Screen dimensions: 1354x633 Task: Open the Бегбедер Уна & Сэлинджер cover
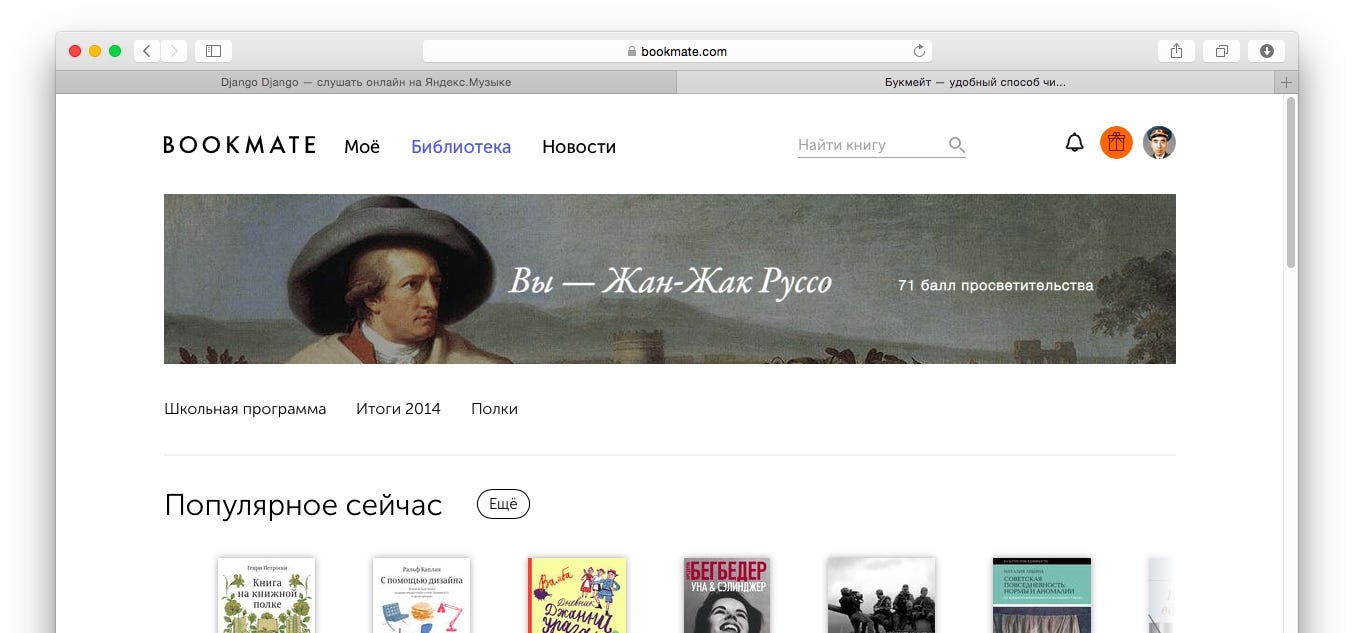pos(727,595)
